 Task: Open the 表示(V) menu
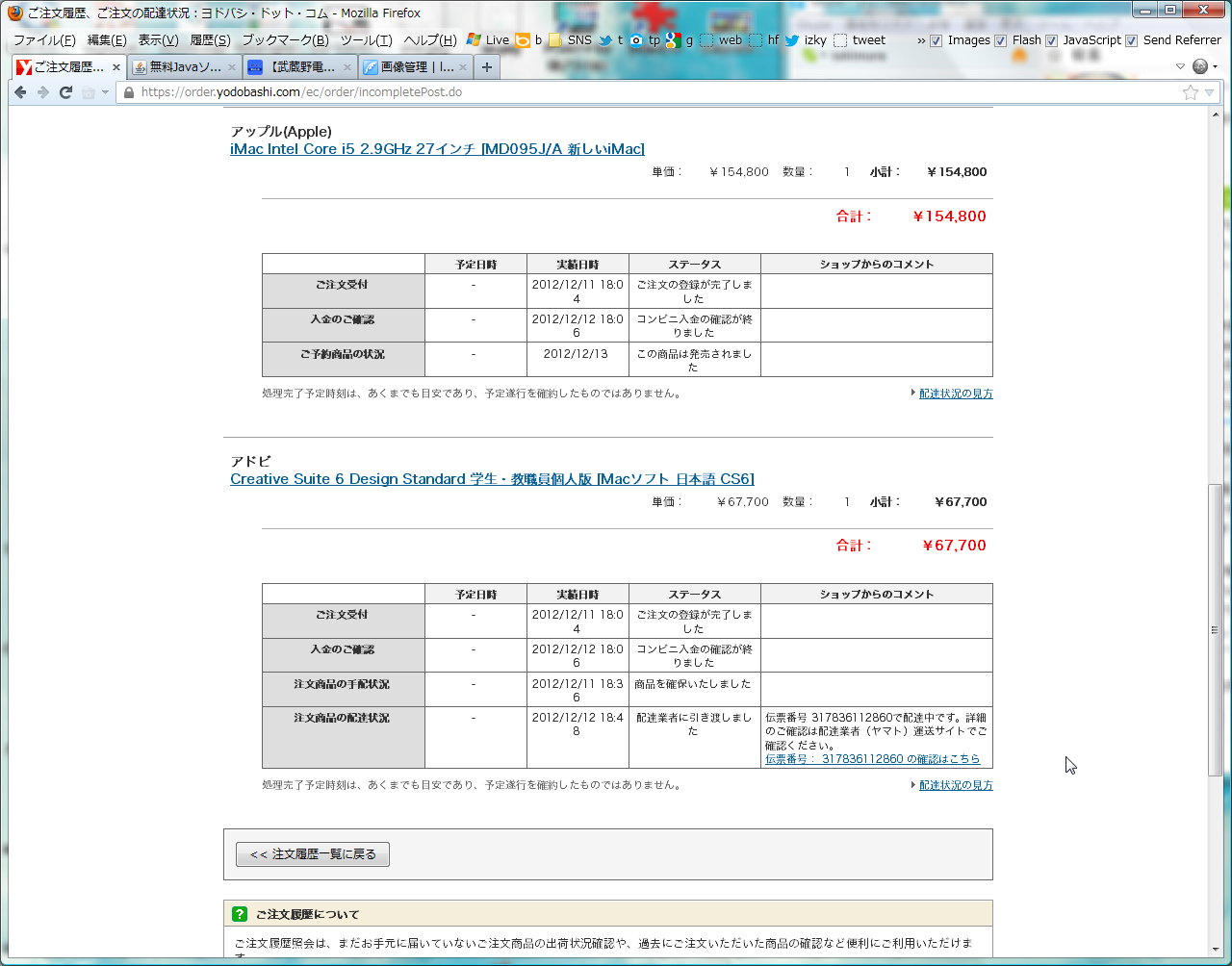coord(158,40)
